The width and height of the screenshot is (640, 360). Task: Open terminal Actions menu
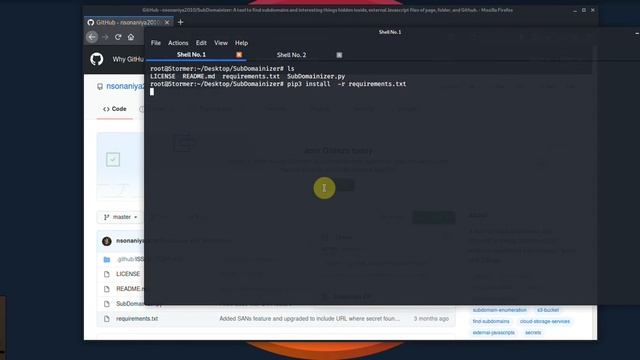tap(178, 43)
